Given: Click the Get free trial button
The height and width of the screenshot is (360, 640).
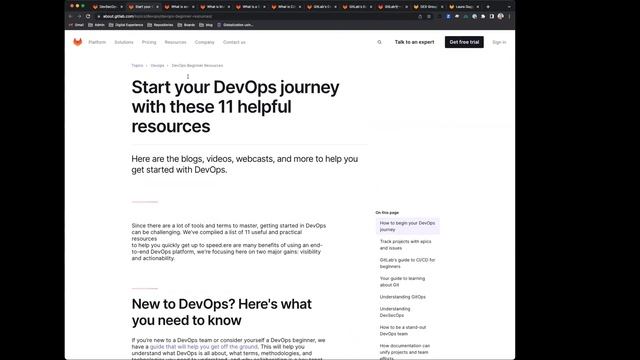Looking at the screenshot, I should click(x=464, y=42).
